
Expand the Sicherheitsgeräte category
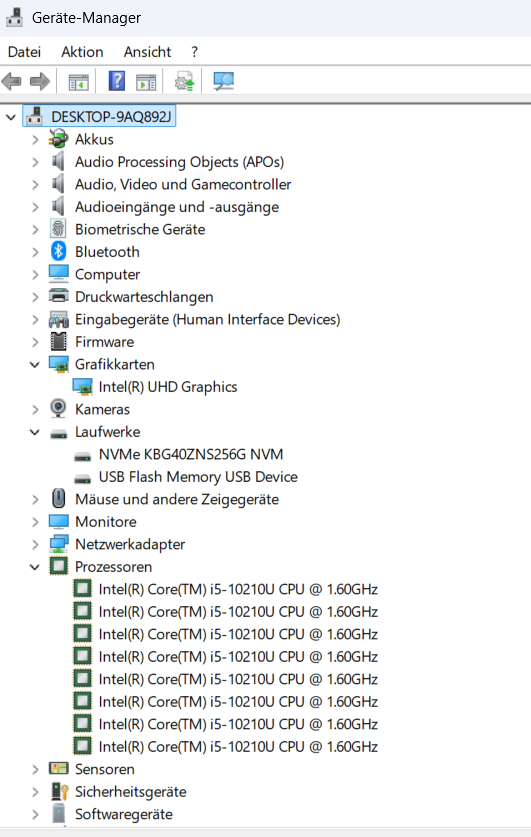[x=35, y=792]
